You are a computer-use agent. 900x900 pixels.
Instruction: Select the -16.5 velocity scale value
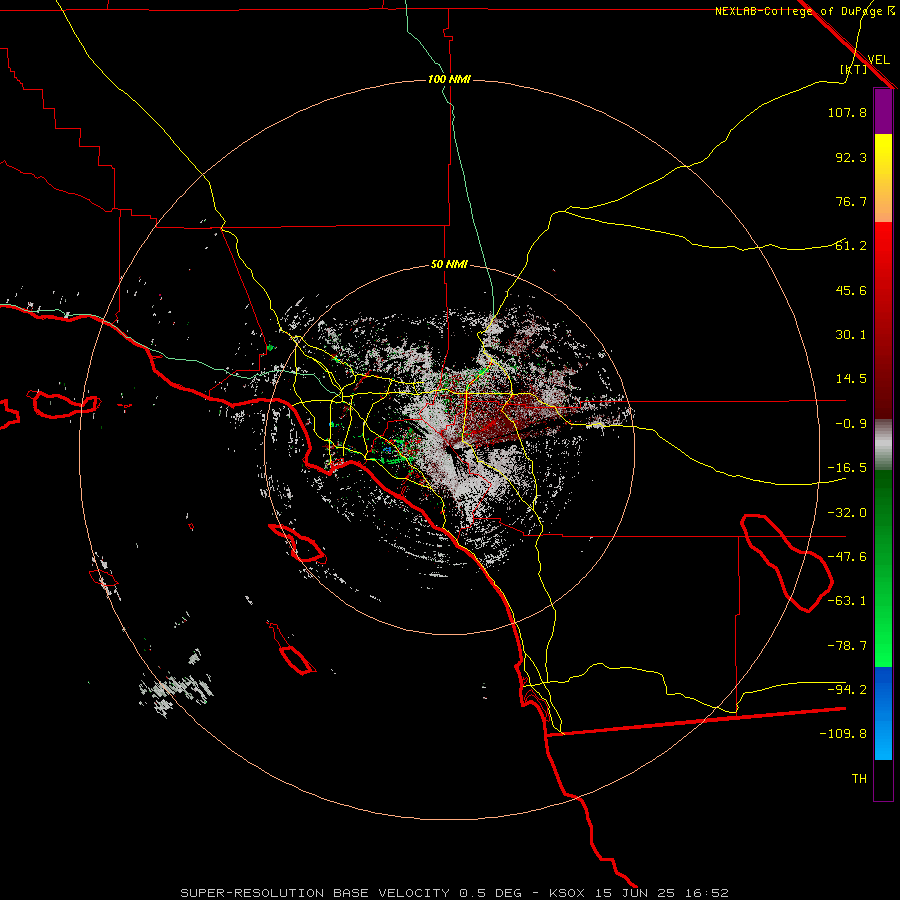[847, 468]
